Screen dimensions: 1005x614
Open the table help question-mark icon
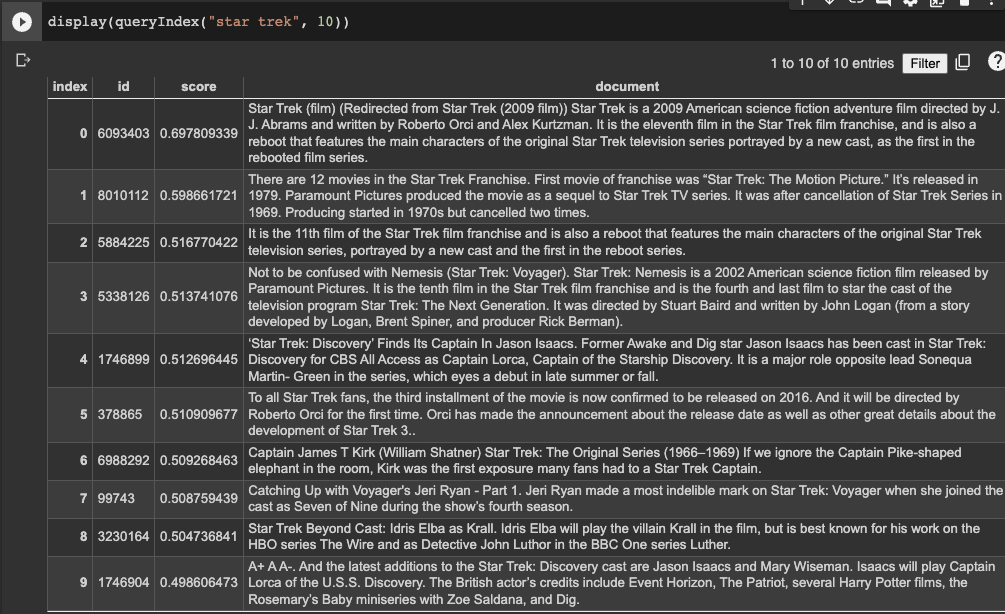(x=997, y=62)
